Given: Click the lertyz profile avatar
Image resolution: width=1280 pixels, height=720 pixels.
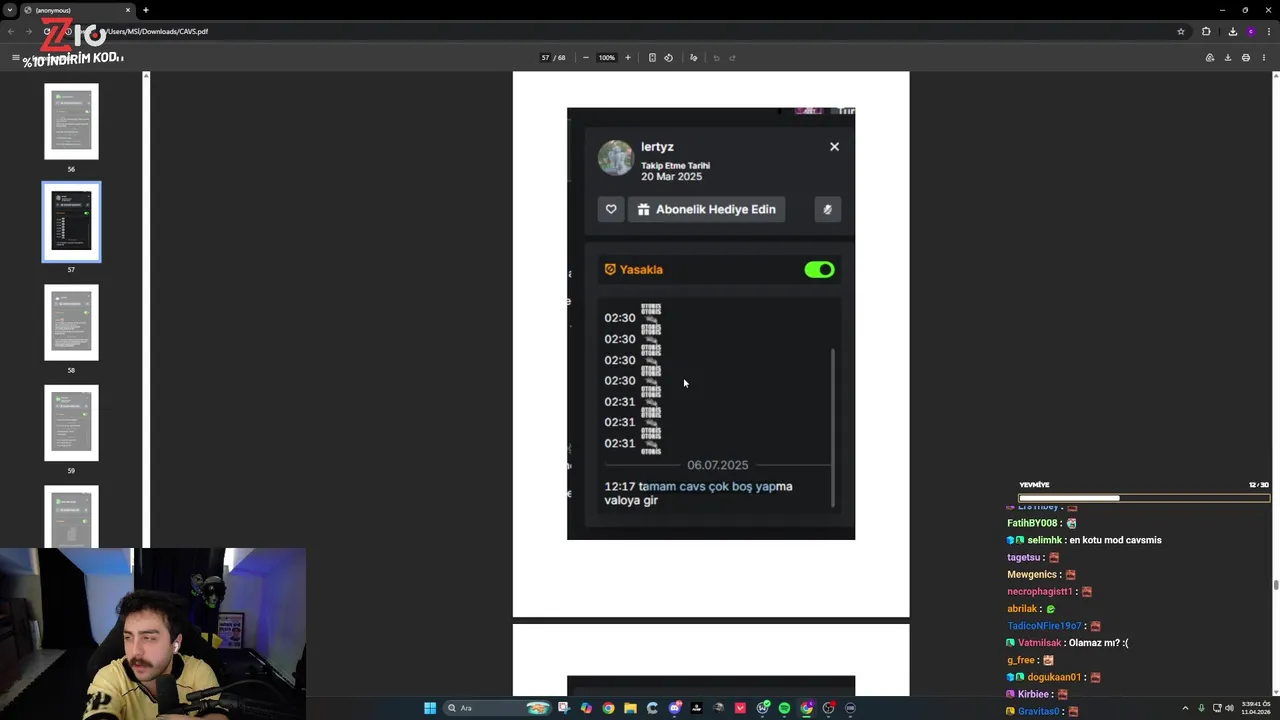Looking at the screenshot, I should click(x=615, y=158).
